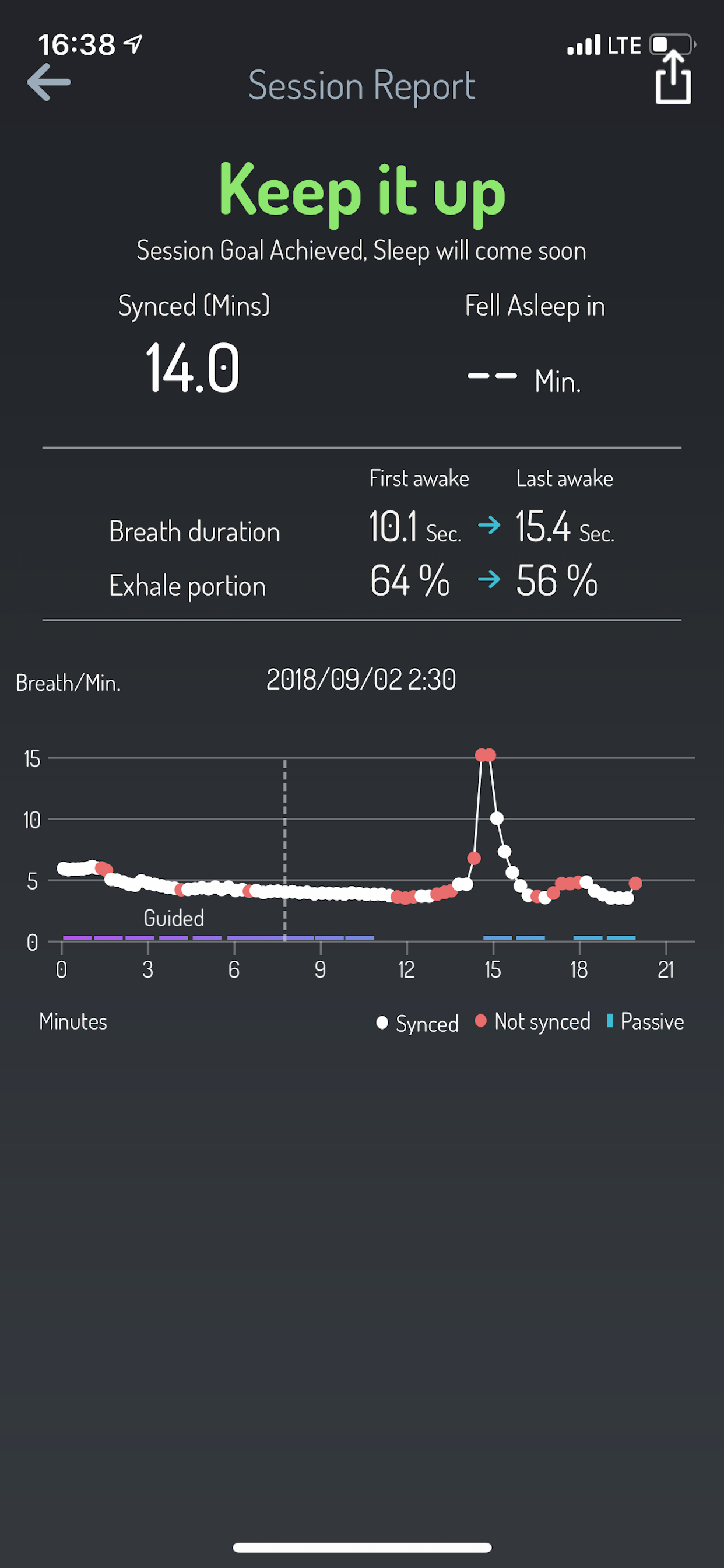Screen dimensions: 724x1568
Task: Tap the 15.4 Sec. last awake value
Action: tap(565, 527)
